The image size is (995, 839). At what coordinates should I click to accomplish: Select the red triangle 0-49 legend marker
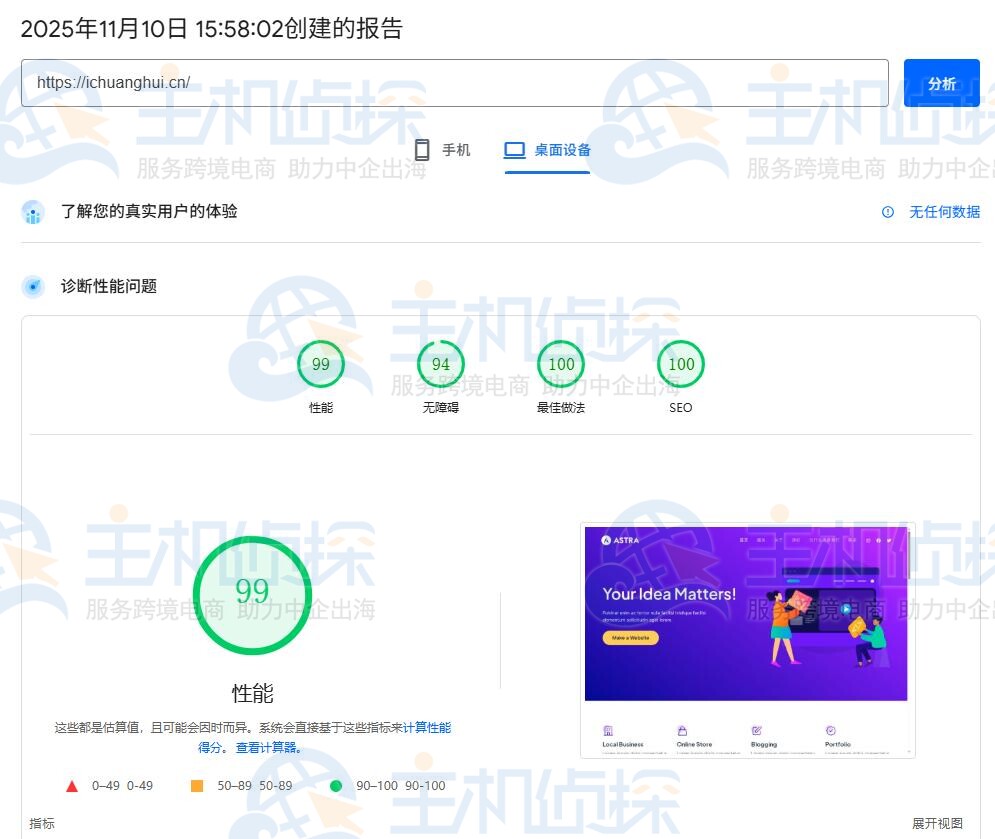[71, 786]
